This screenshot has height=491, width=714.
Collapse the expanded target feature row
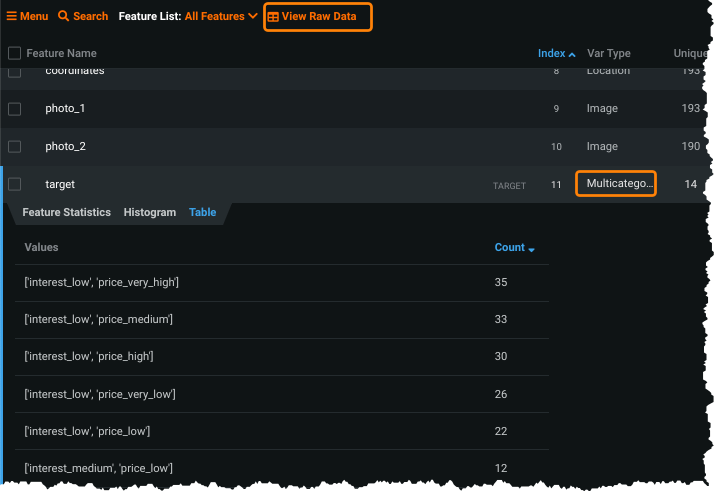260,184
